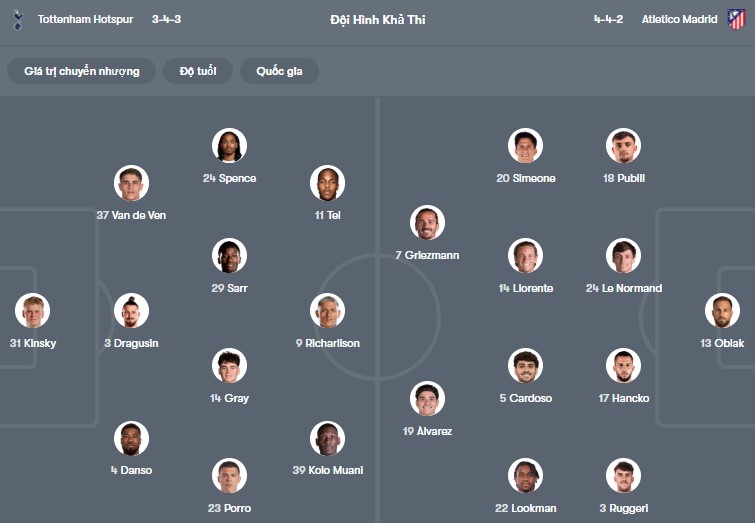755x523 pixels.
Task: Open Oblak's goalkeeper photo
Action: 722,311
